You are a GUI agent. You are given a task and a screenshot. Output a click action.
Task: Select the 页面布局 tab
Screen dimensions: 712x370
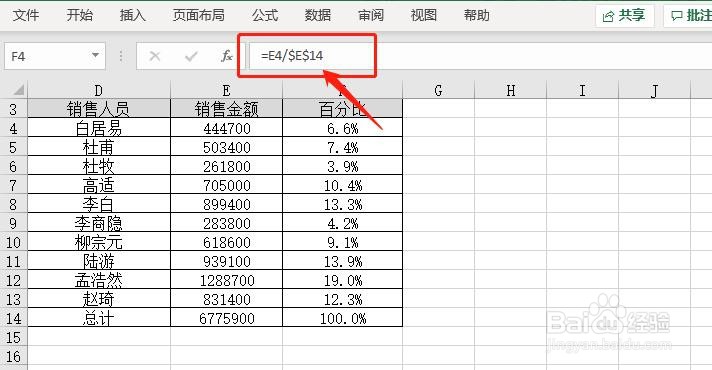click(198, 15)
